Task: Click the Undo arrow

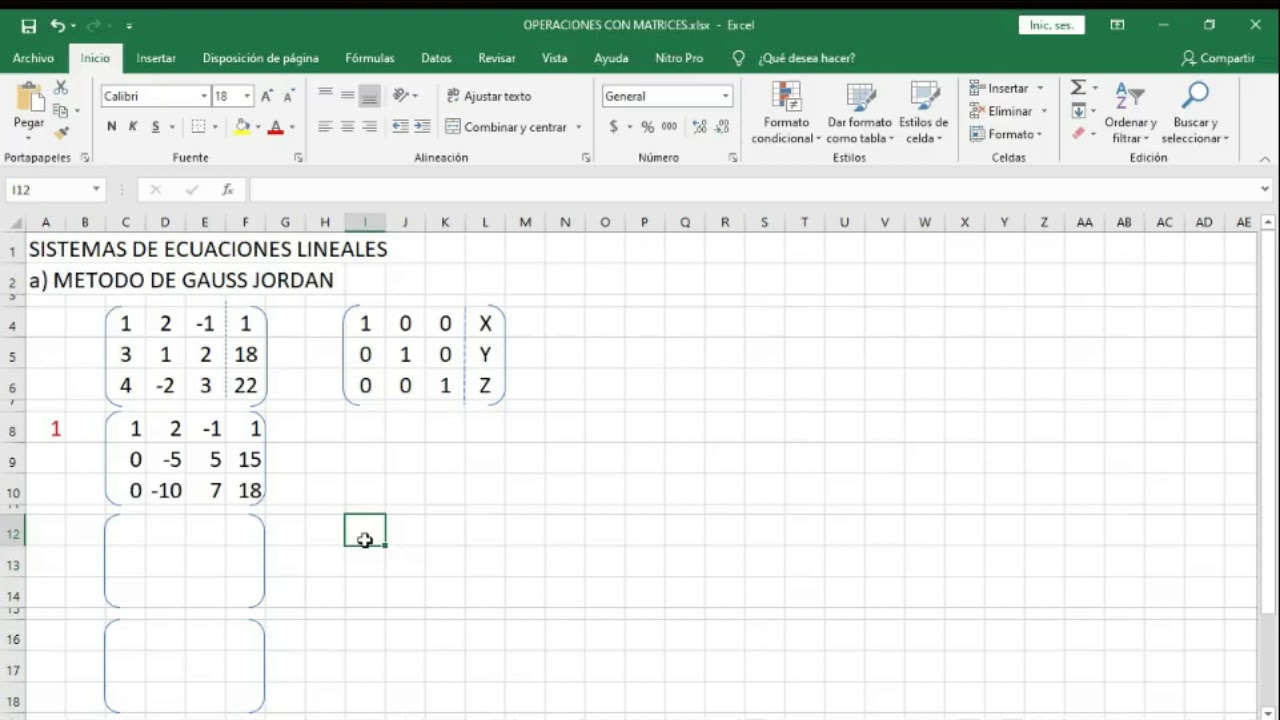Action: (57, 25)
